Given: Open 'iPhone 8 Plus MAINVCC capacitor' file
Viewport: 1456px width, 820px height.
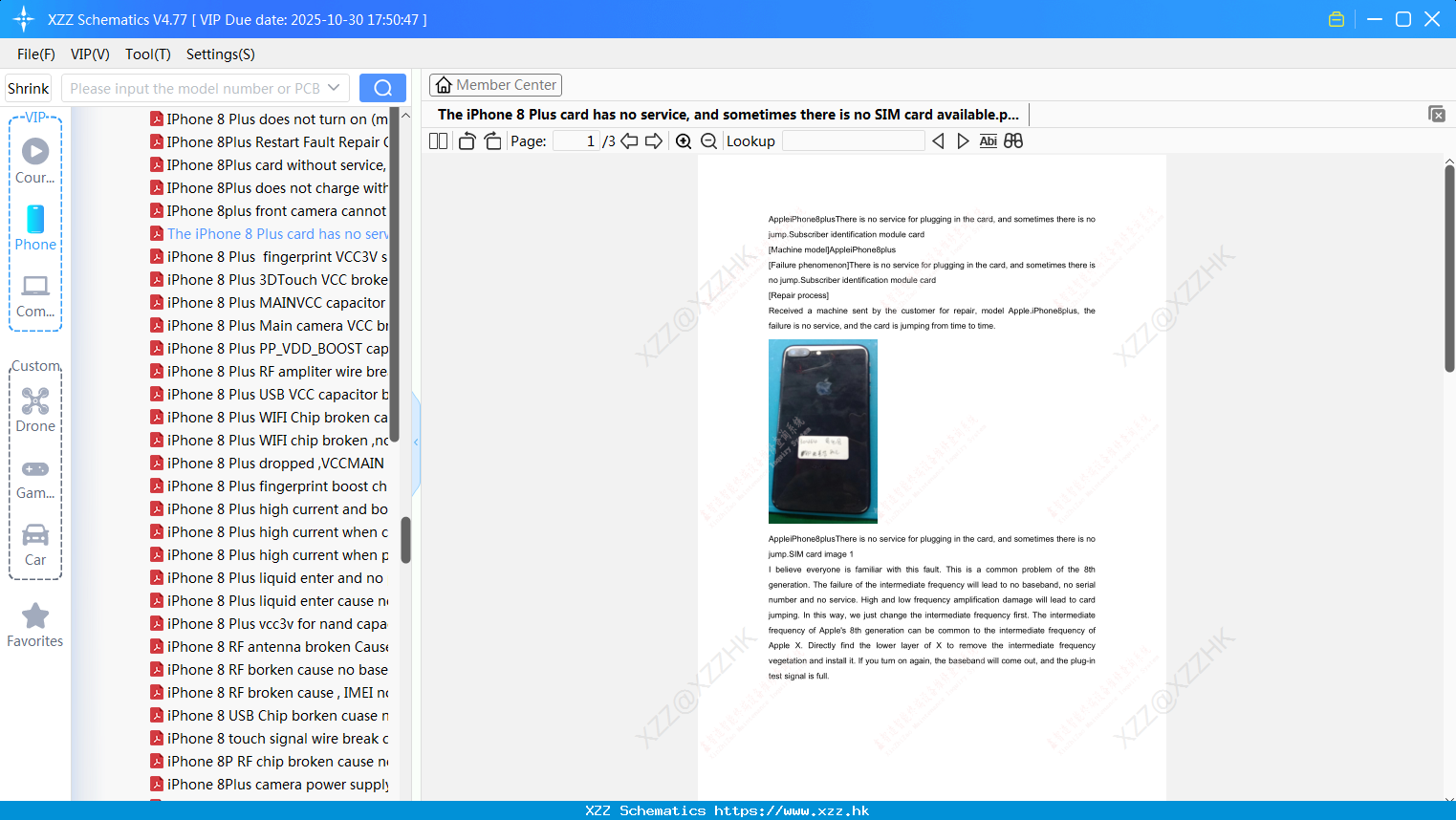Looking at the screenshot, I should [270, 303].
